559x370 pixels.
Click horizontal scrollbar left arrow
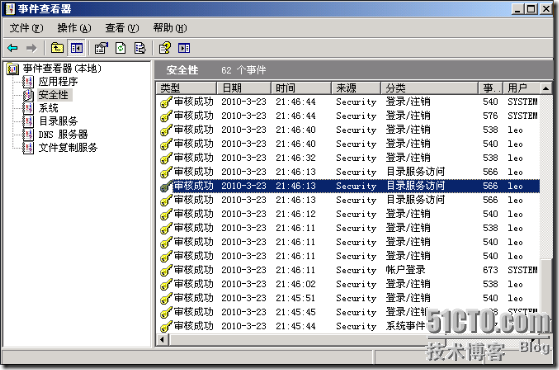[163, 339]
